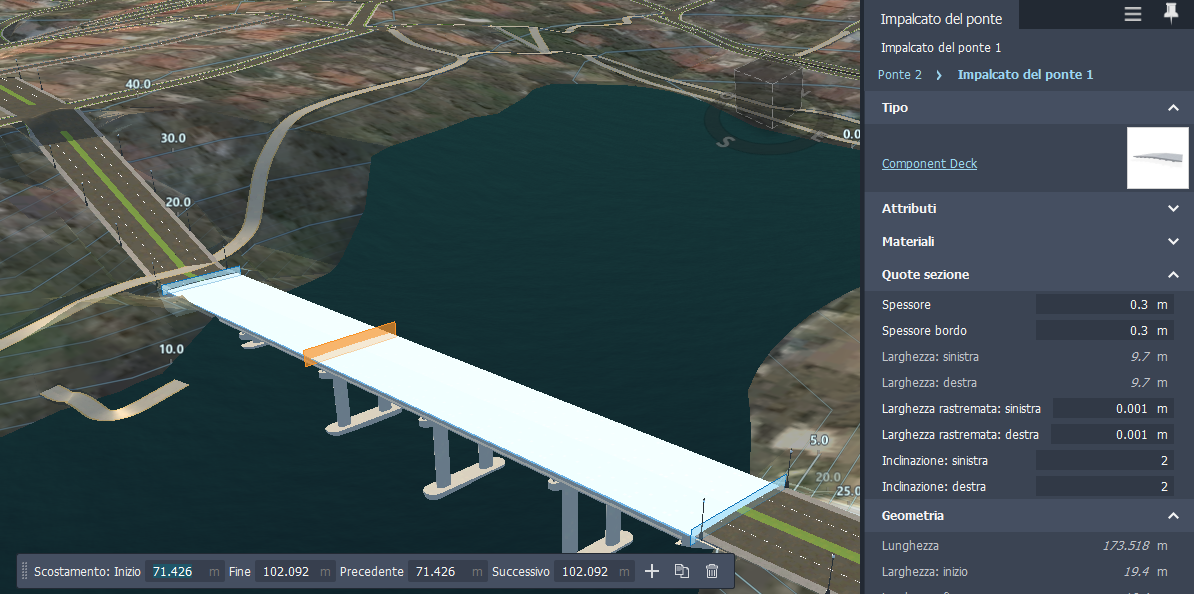Pin the Impalcato del ponte panel
This screenshot has width=1194, height=594.
click(x=1171, y=14)
